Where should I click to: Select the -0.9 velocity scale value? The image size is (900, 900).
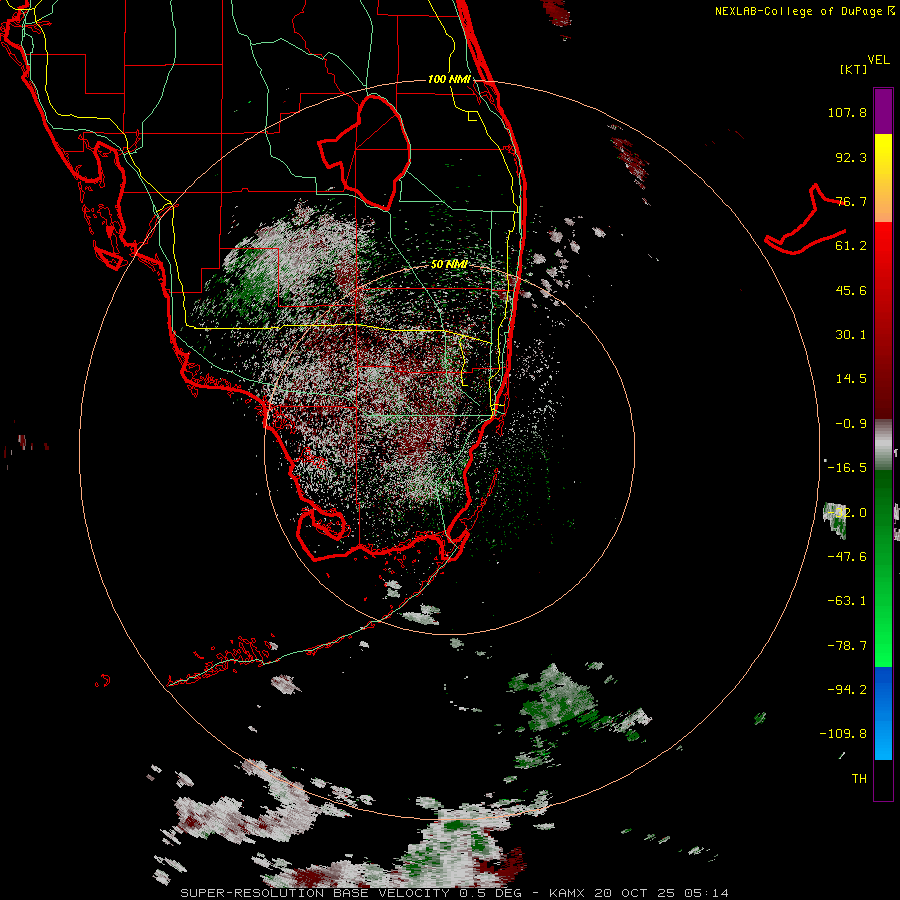point(851,424)
